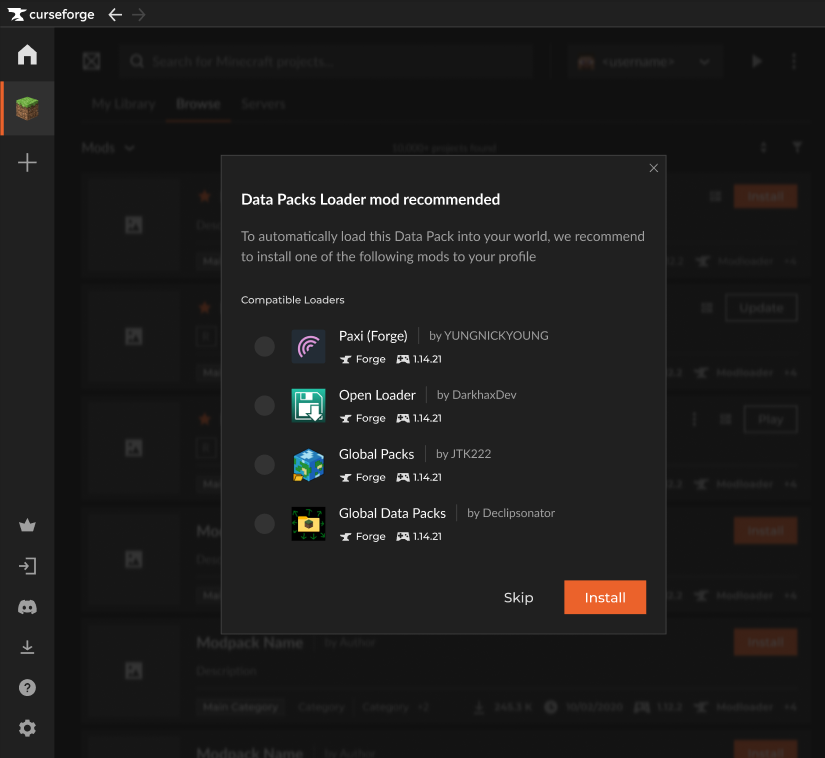Open the Discord icon in sidebar

(27, 607)
